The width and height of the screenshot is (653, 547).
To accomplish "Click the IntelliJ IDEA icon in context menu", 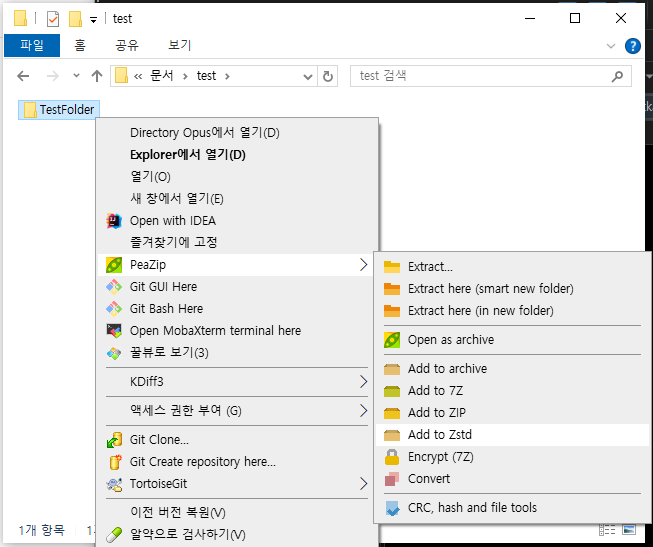I will point(114,221).
